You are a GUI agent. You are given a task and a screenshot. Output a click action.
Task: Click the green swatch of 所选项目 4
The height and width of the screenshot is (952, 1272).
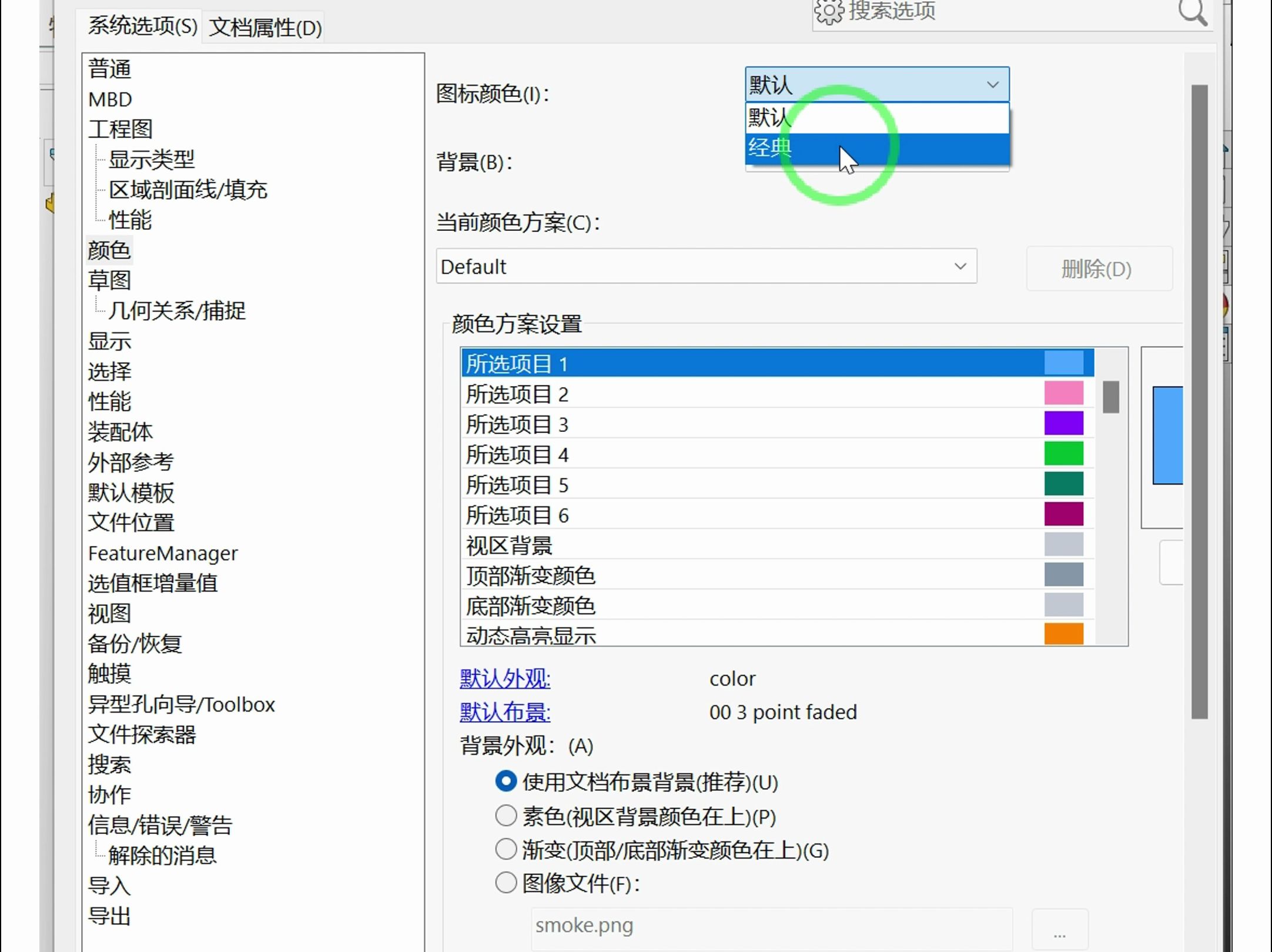(x=1063, y=454)
